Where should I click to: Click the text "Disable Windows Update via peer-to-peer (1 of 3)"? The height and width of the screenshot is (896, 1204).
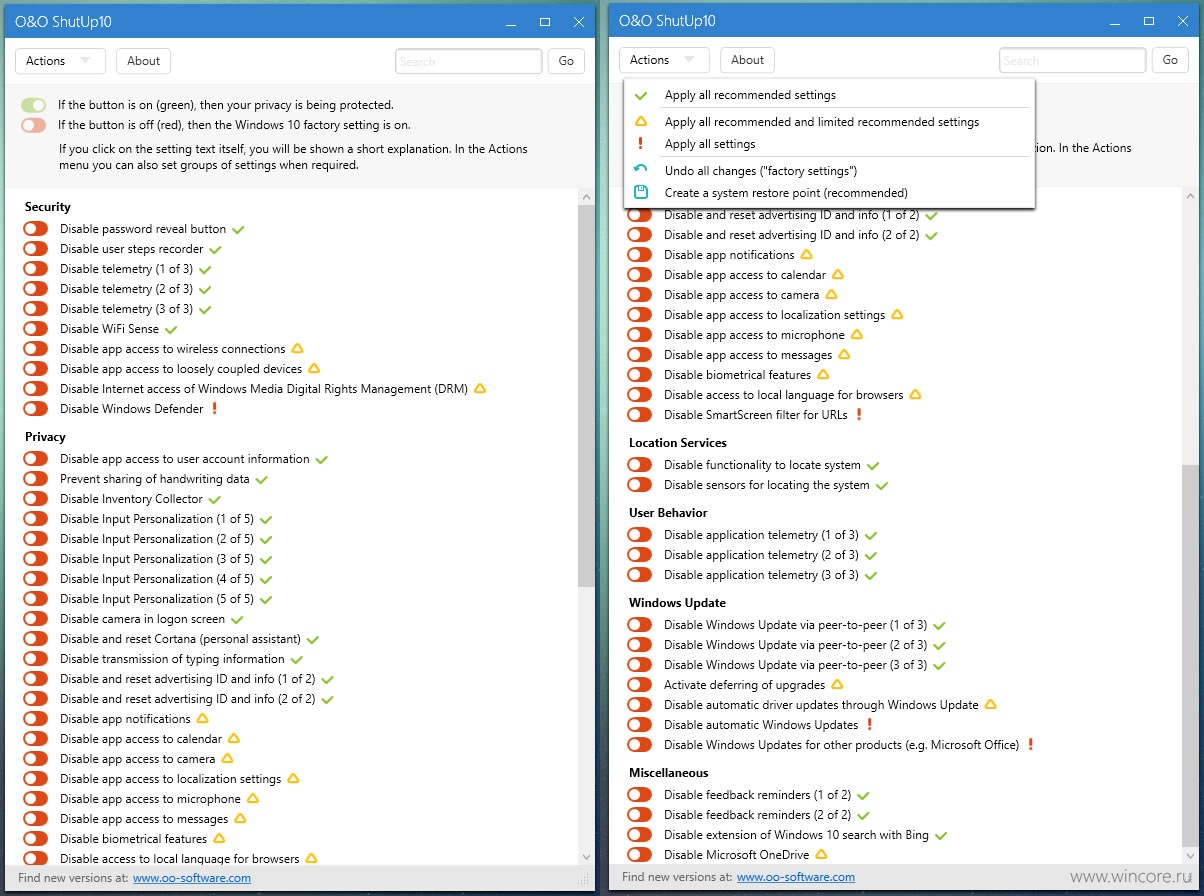click(796, 625)
